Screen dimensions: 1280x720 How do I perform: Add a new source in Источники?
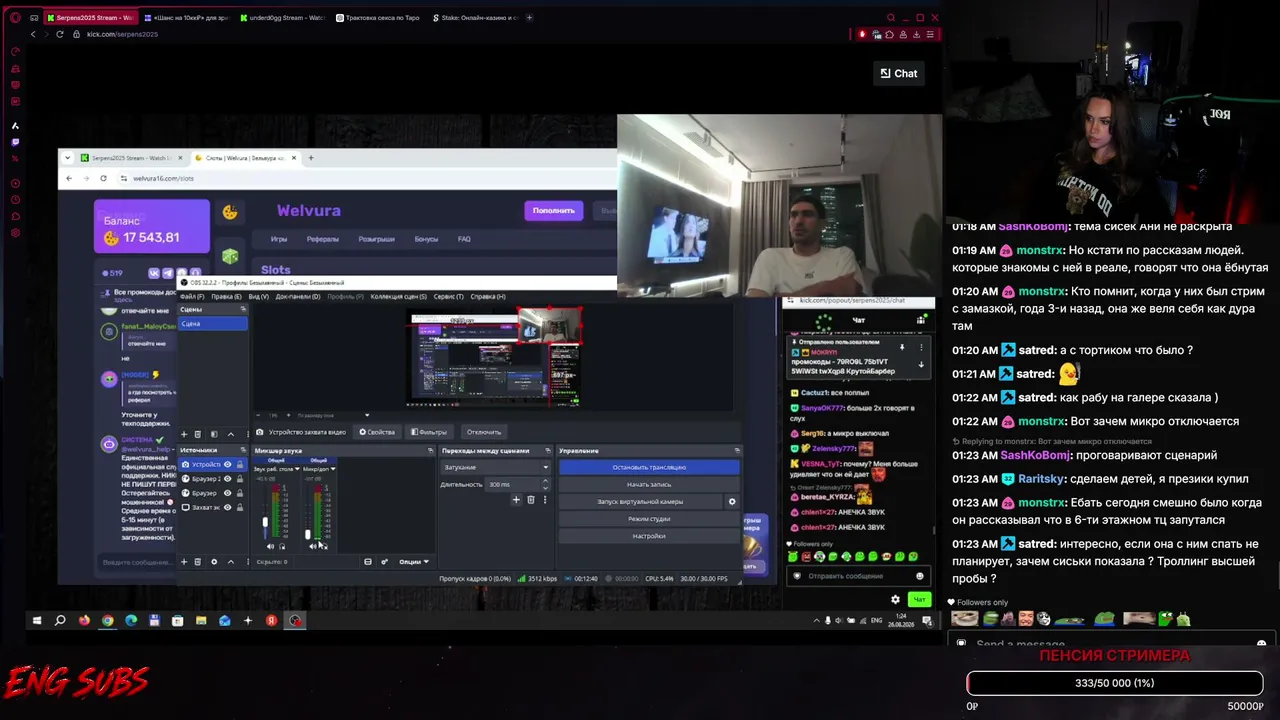click(x=184, y=562)
